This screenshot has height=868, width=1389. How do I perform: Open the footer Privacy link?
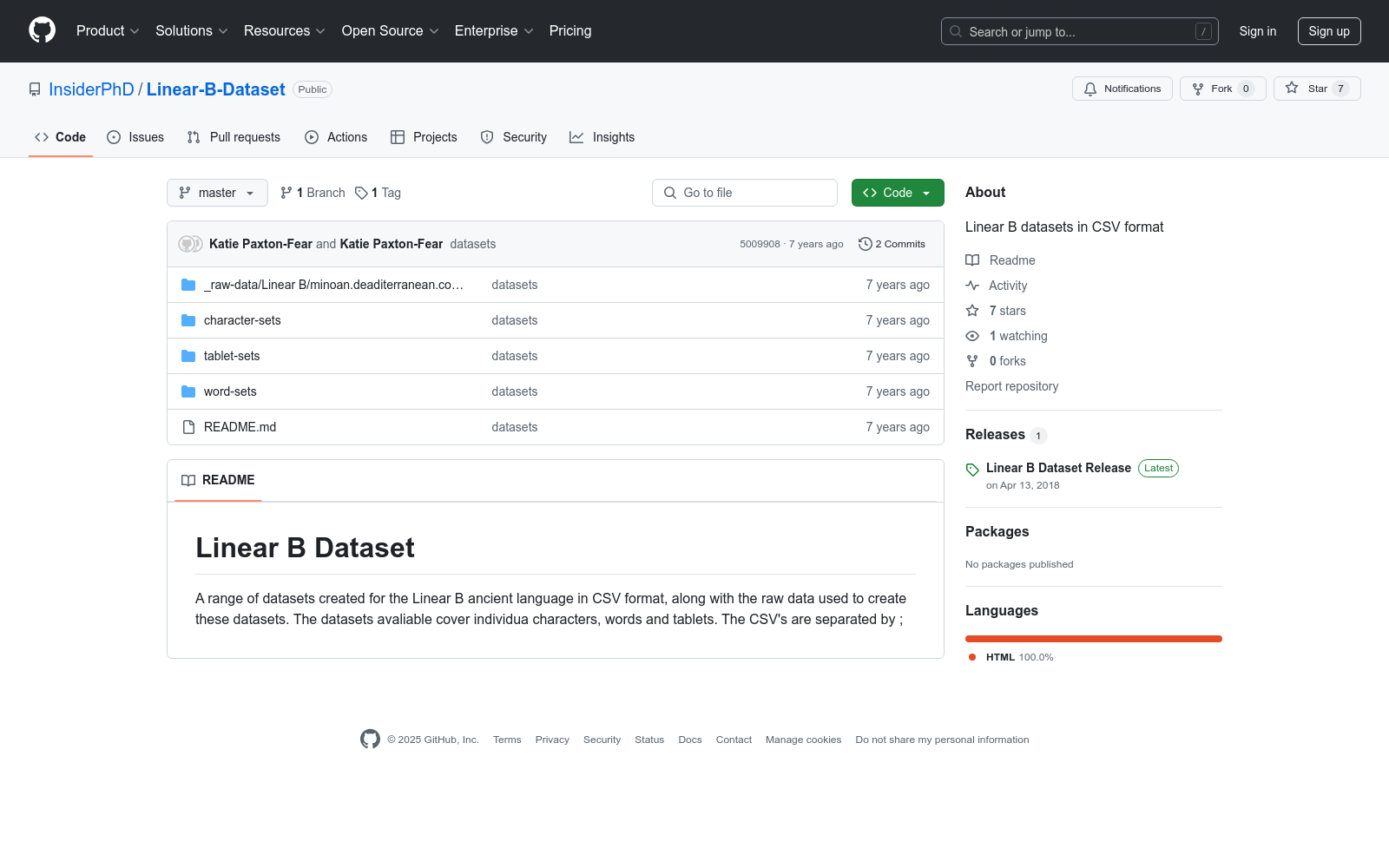click(x=552, y=740)
